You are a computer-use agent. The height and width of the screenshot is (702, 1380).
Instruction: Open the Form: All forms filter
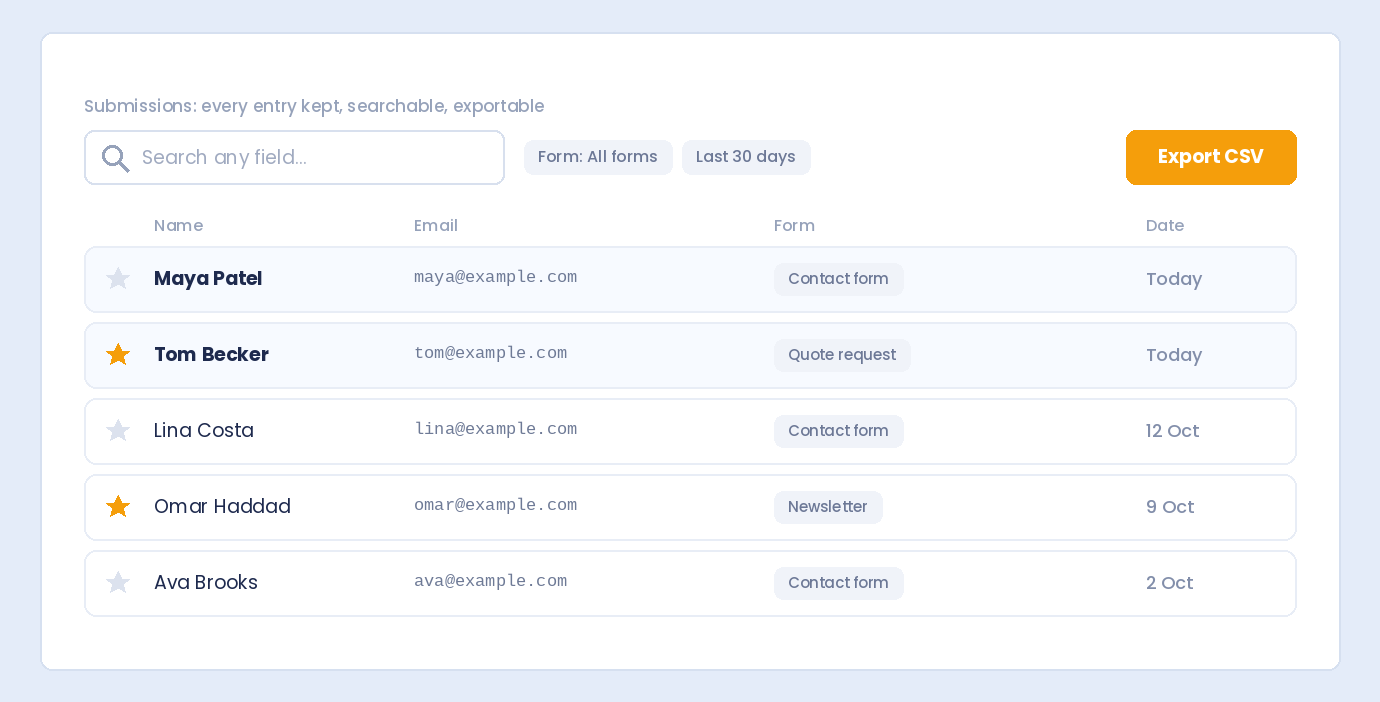pos(598,157)
